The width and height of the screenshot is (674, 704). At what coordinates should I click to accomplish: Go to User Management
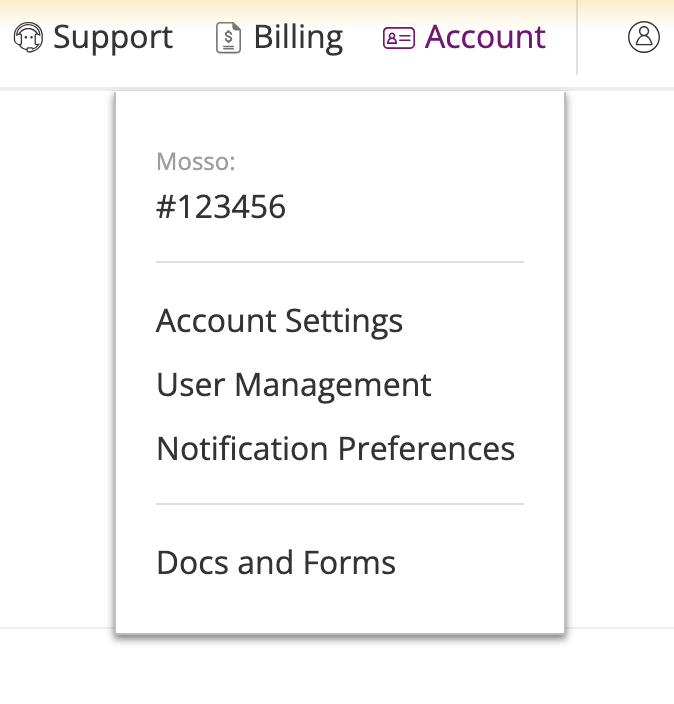(x=294, y=385)
